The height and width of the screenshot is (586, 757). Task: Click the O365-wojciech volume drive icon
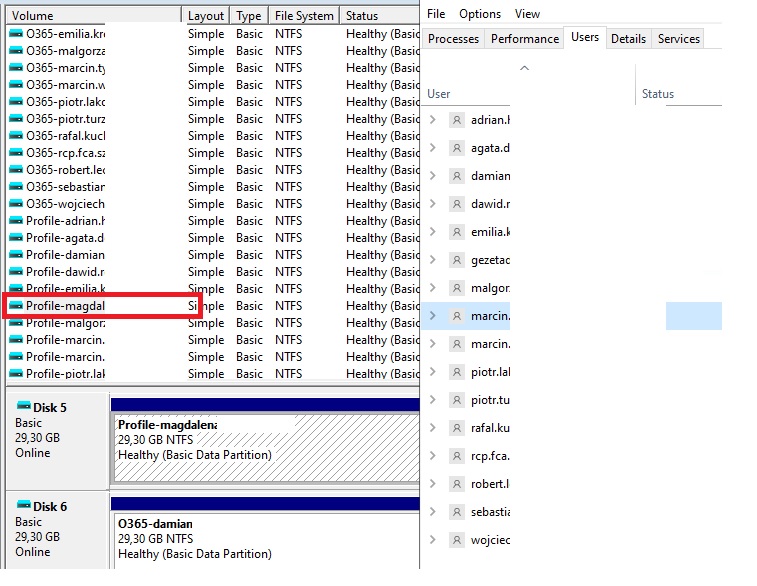(x=16, y=204)
